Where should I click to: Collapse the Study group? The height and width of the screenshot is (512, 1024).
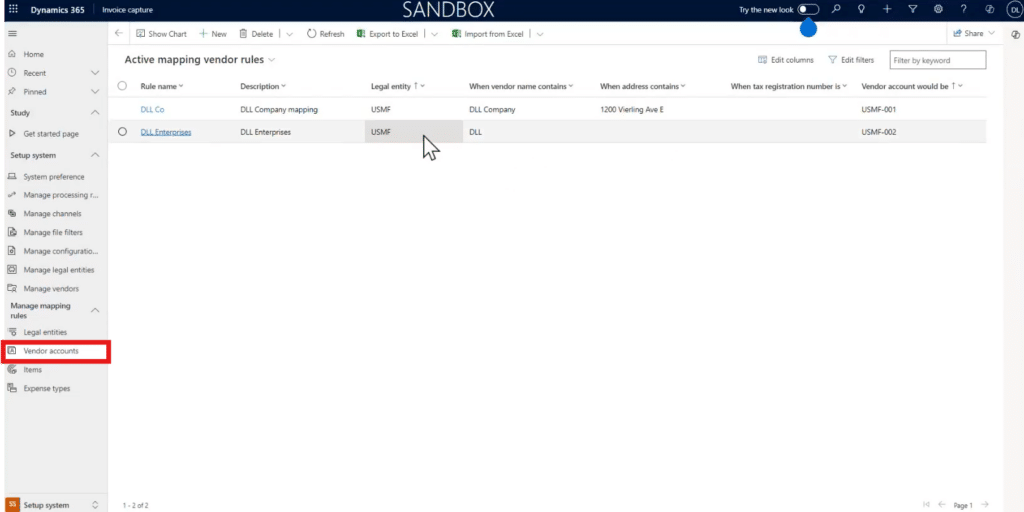click(95, 112)
